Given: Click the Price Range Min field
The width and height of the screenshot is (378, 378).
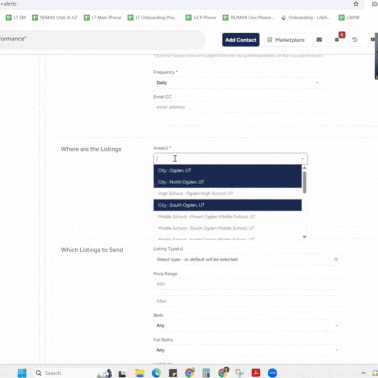Looking at the screenshot, I should tap(248, 284).
